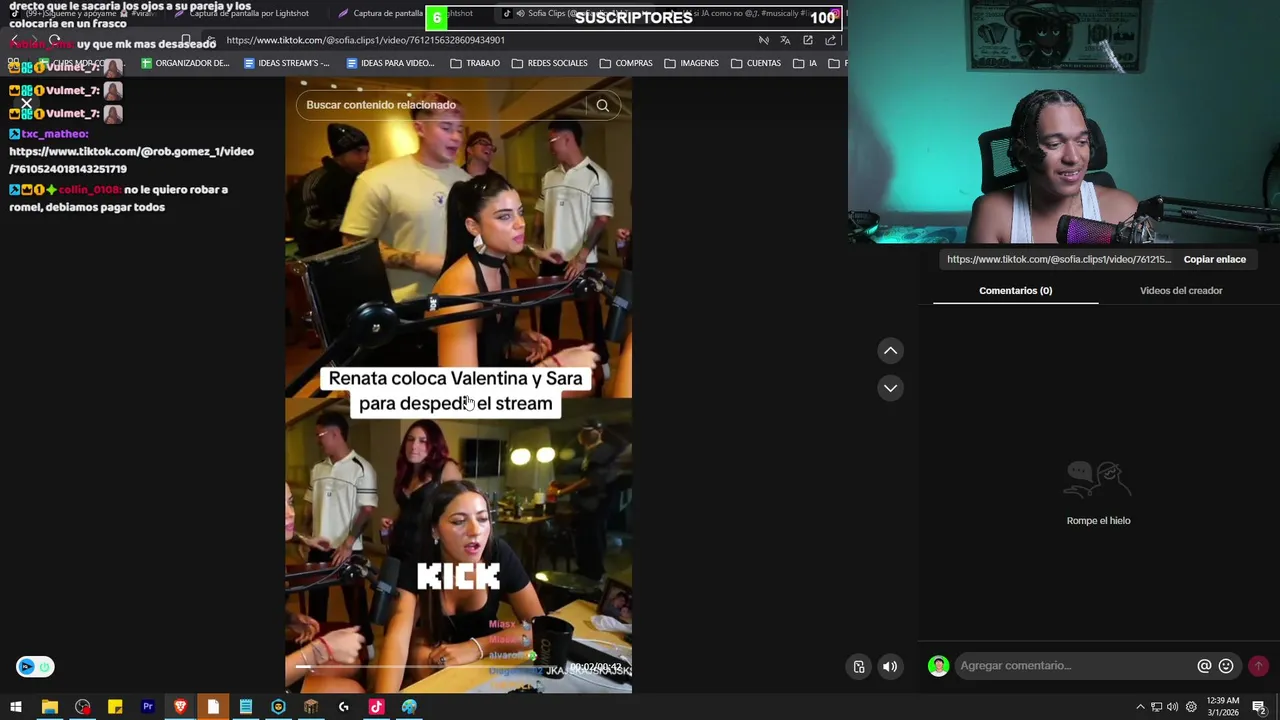This screenshot has width=1280, height=720.
Task: Open the screen recorder icon in taskbar
Action: point(82,707)
